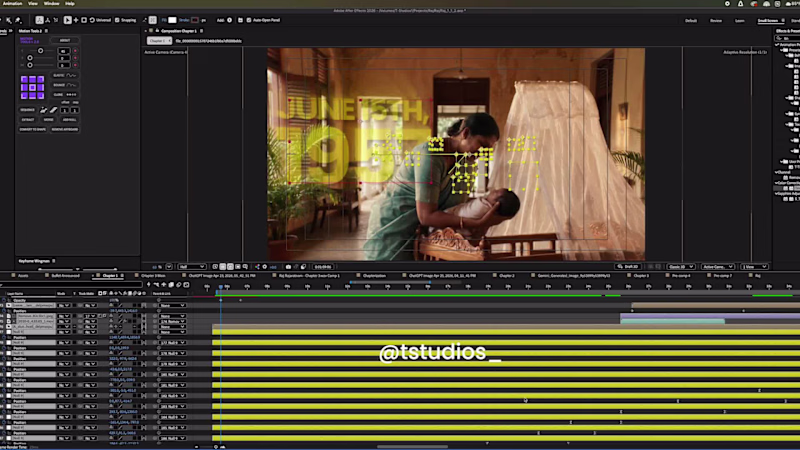Open the Active Camera view dropdown
Image resolution: width=800 pixels, height=450 pixels.
coord(717,267)
